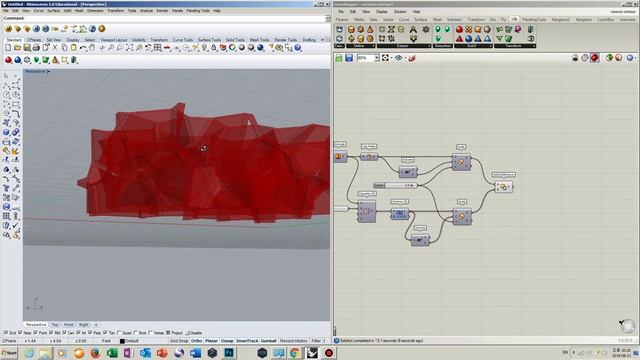Click the New file icon in Rhino toolbar
The image size is (640, 360).
click(x=8, y=48)
